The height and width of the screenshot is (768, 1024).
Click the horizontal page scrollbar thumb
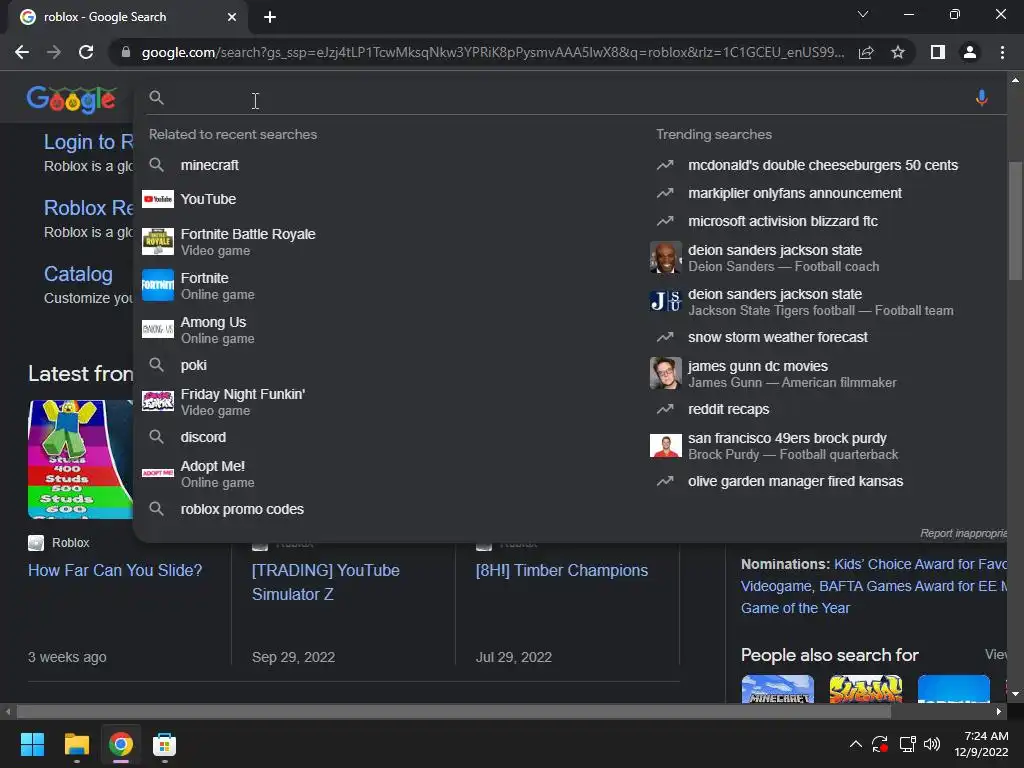click(454, 711)
